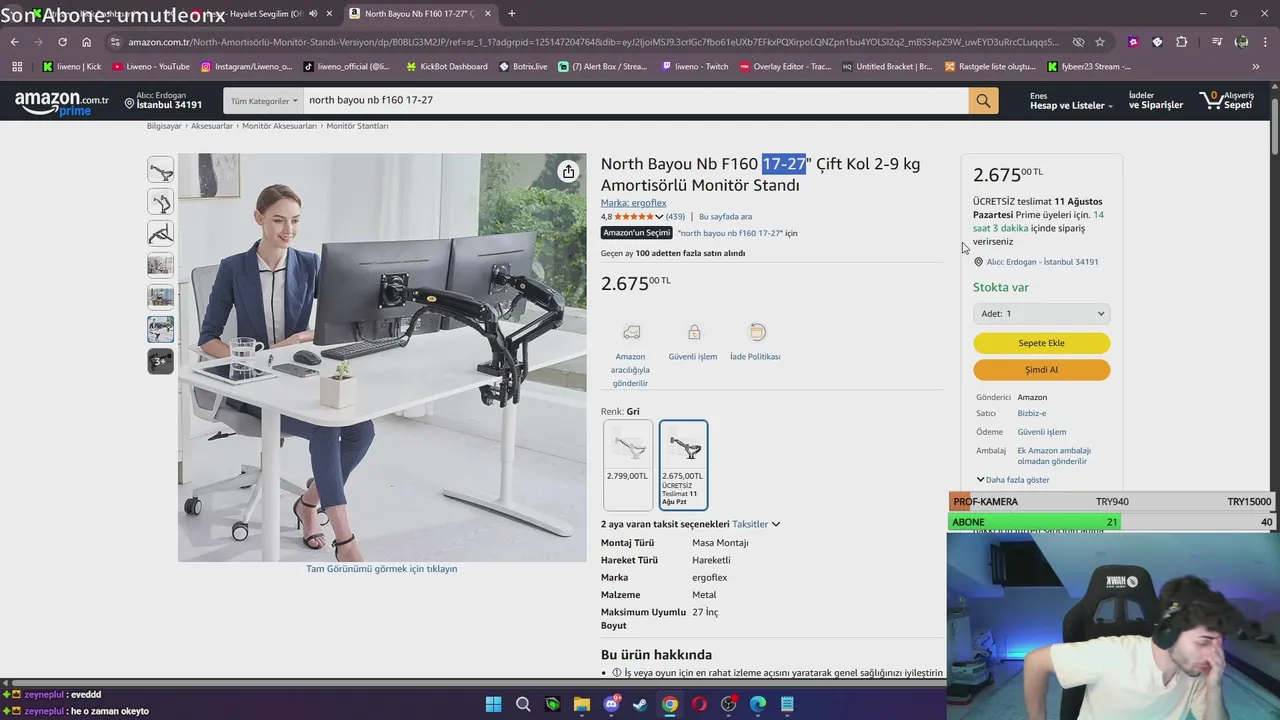1280x720 pixels.
Task: Open Bilgisayar breadcrumb link
Action: point(164,126)
